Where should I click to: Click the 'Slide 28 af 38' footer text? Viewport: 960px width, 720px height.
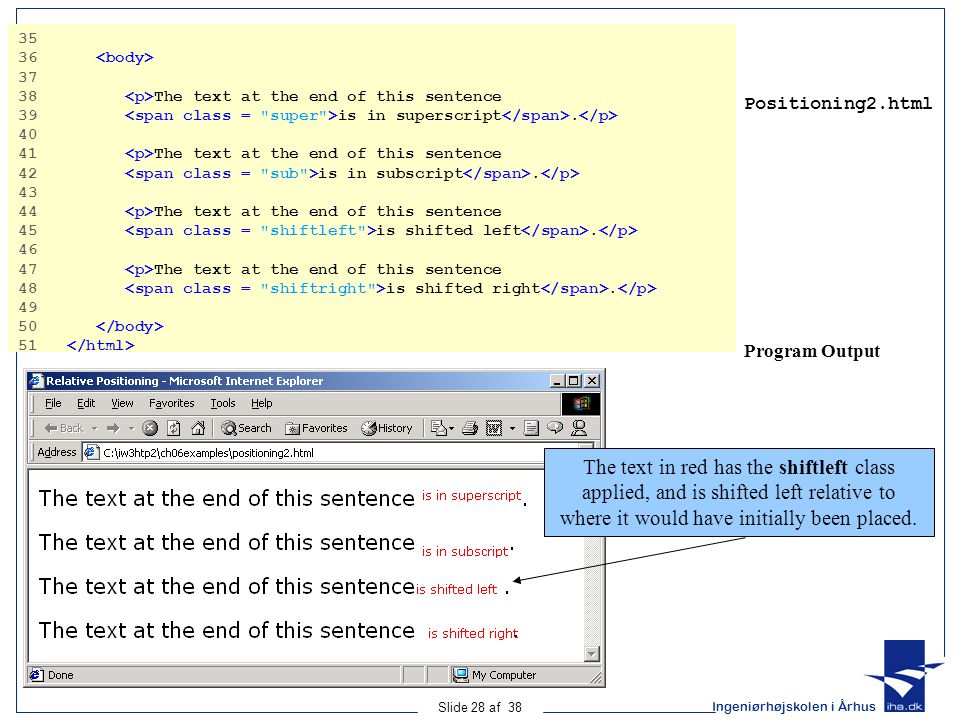[480, 707]
